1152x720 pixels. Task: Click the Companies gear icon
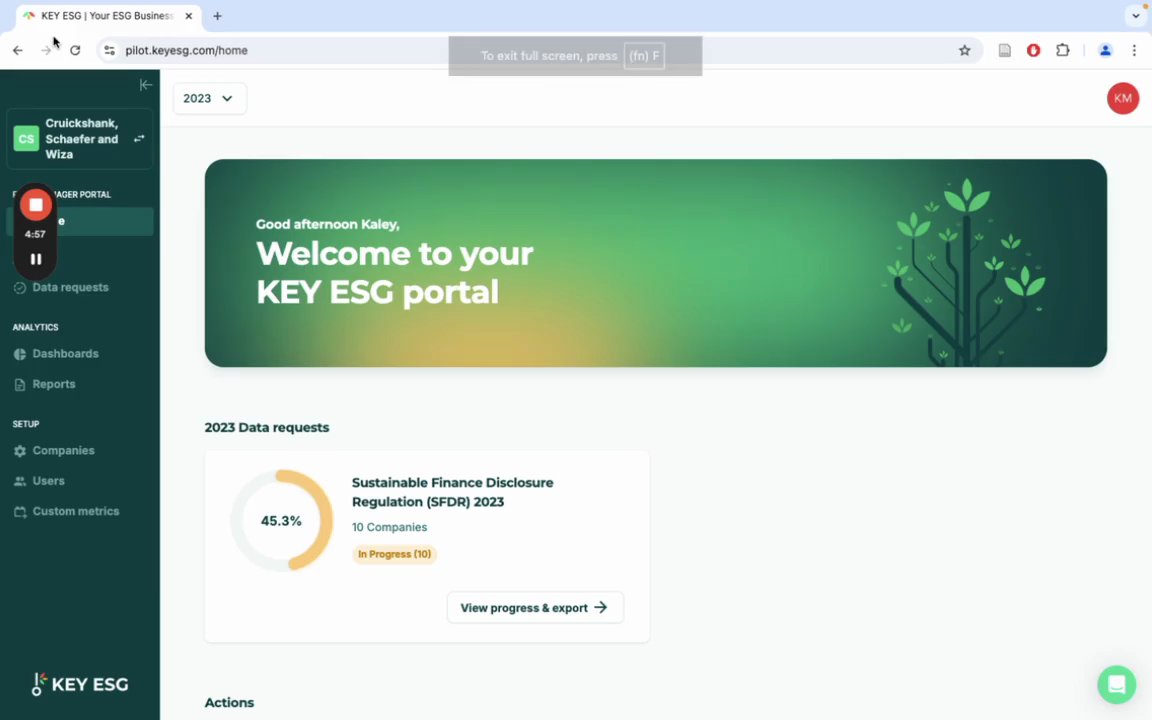coord(20,451)
